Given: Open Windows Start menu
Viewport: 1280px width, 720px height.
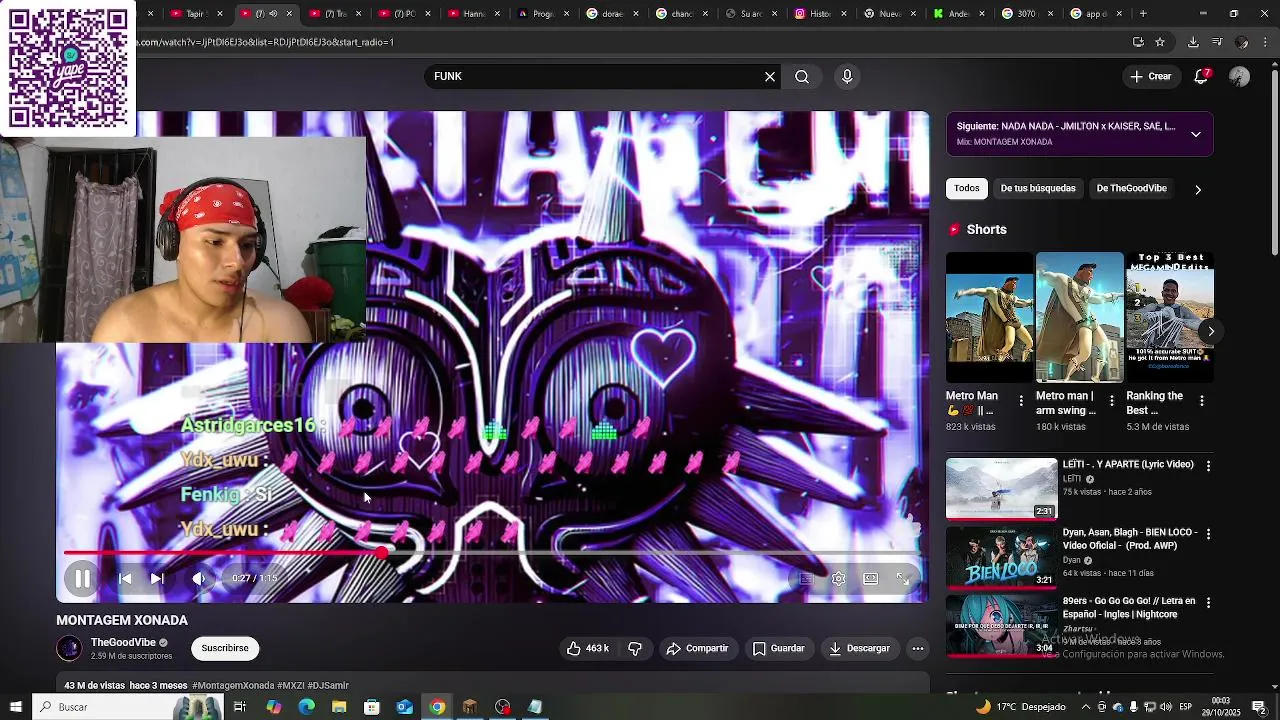Looking at the screenshot, I should coord(15,707).
